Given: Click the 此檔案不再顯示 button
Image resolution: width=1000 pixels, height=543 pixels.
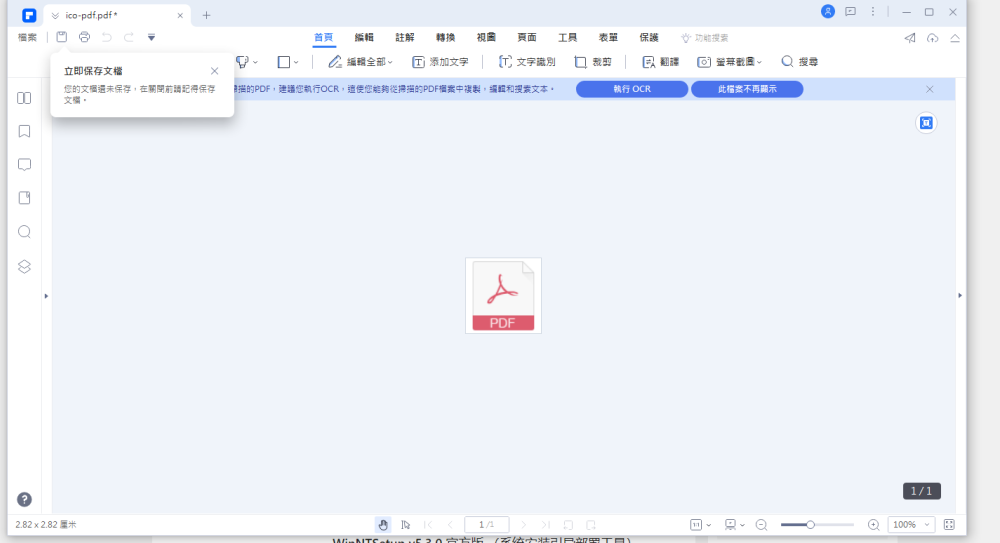Looking at the screenshot, I should pos(747,89).
